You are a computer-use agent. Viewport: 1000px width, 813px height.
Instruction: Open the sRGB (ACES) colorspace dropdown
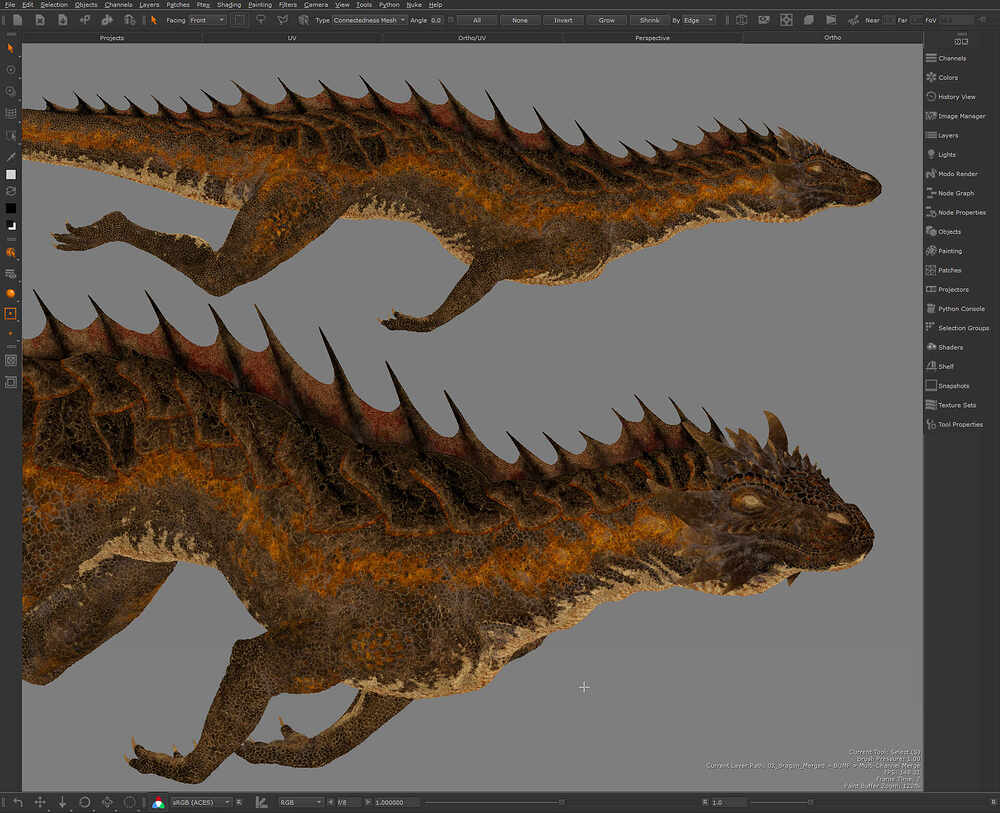[201, 803]
